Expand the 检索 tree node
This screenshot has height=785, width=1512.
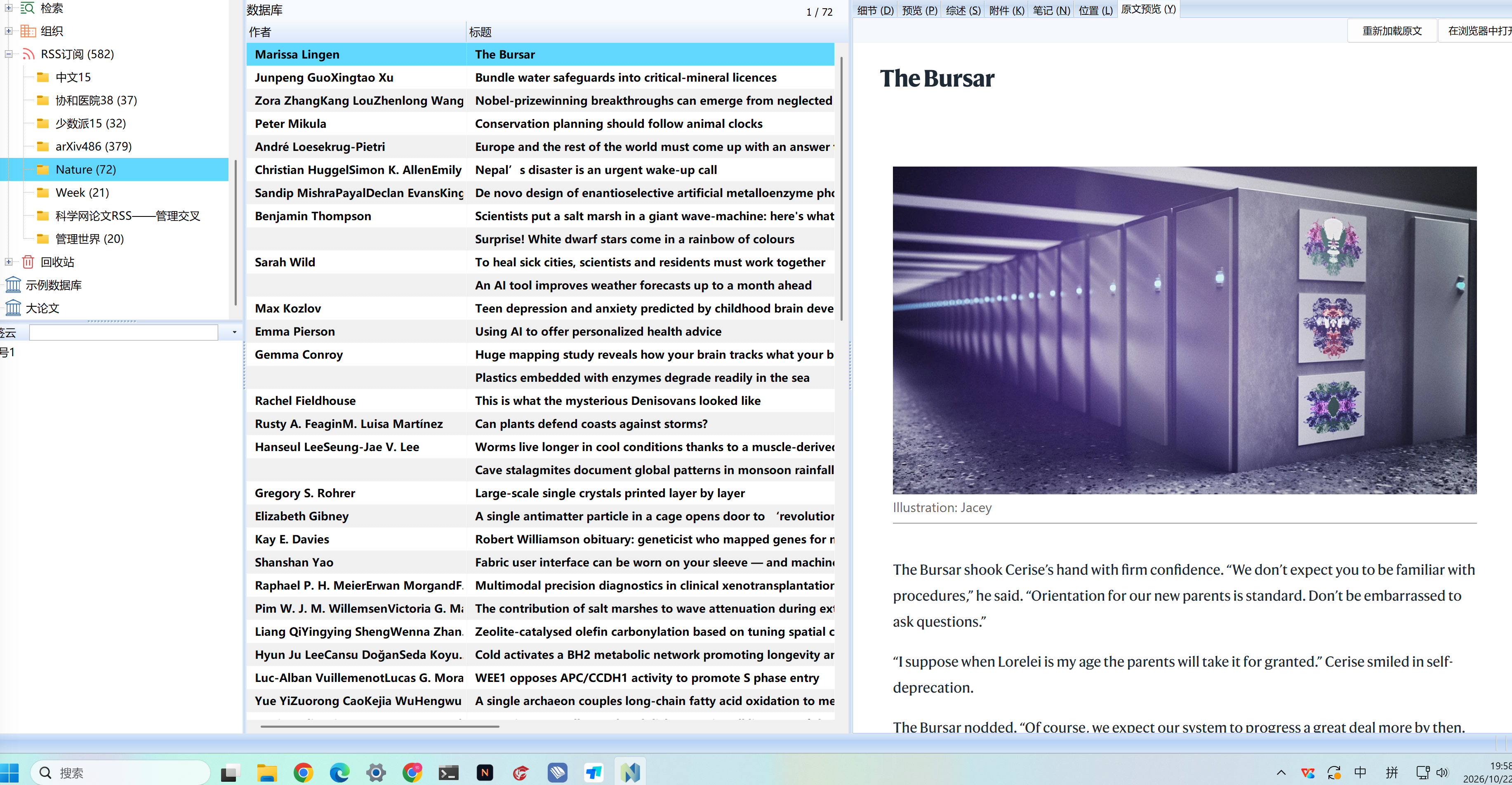pos(9,8)
